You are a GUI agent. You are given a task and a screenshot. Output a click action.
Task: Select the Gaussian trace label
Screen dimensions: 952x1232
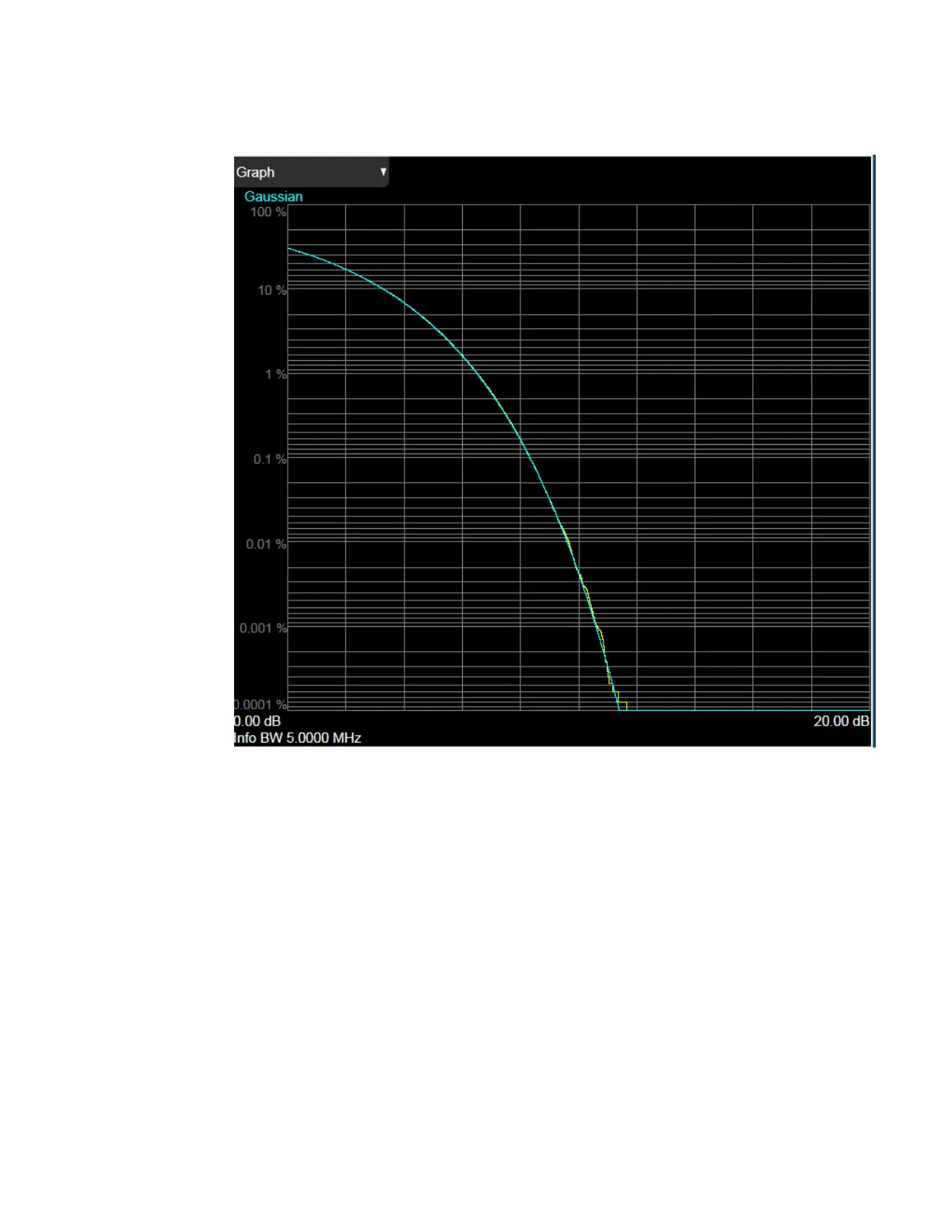click(x=273, y=197)
